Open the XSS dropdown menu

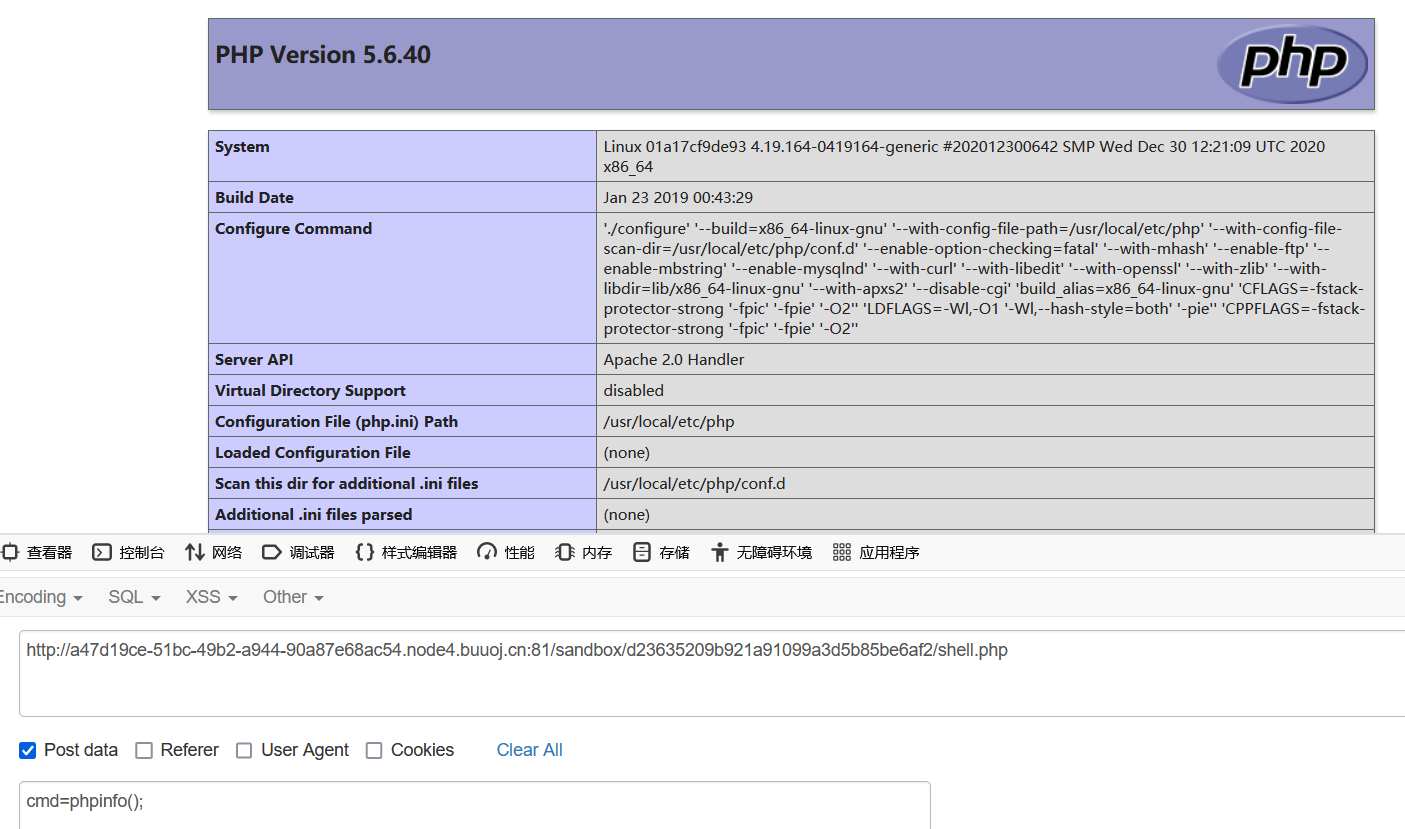click(x=211, y=597)
